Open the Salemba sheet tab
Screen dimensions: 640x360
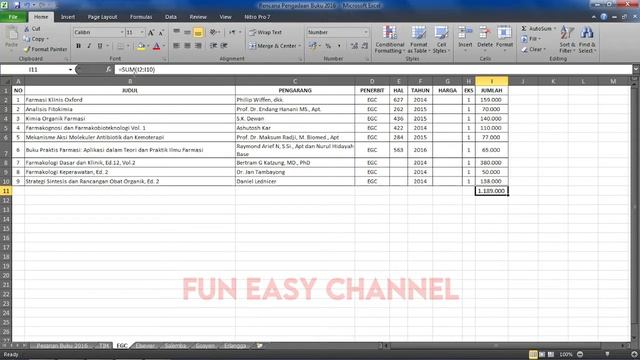[x=176, y=346]
